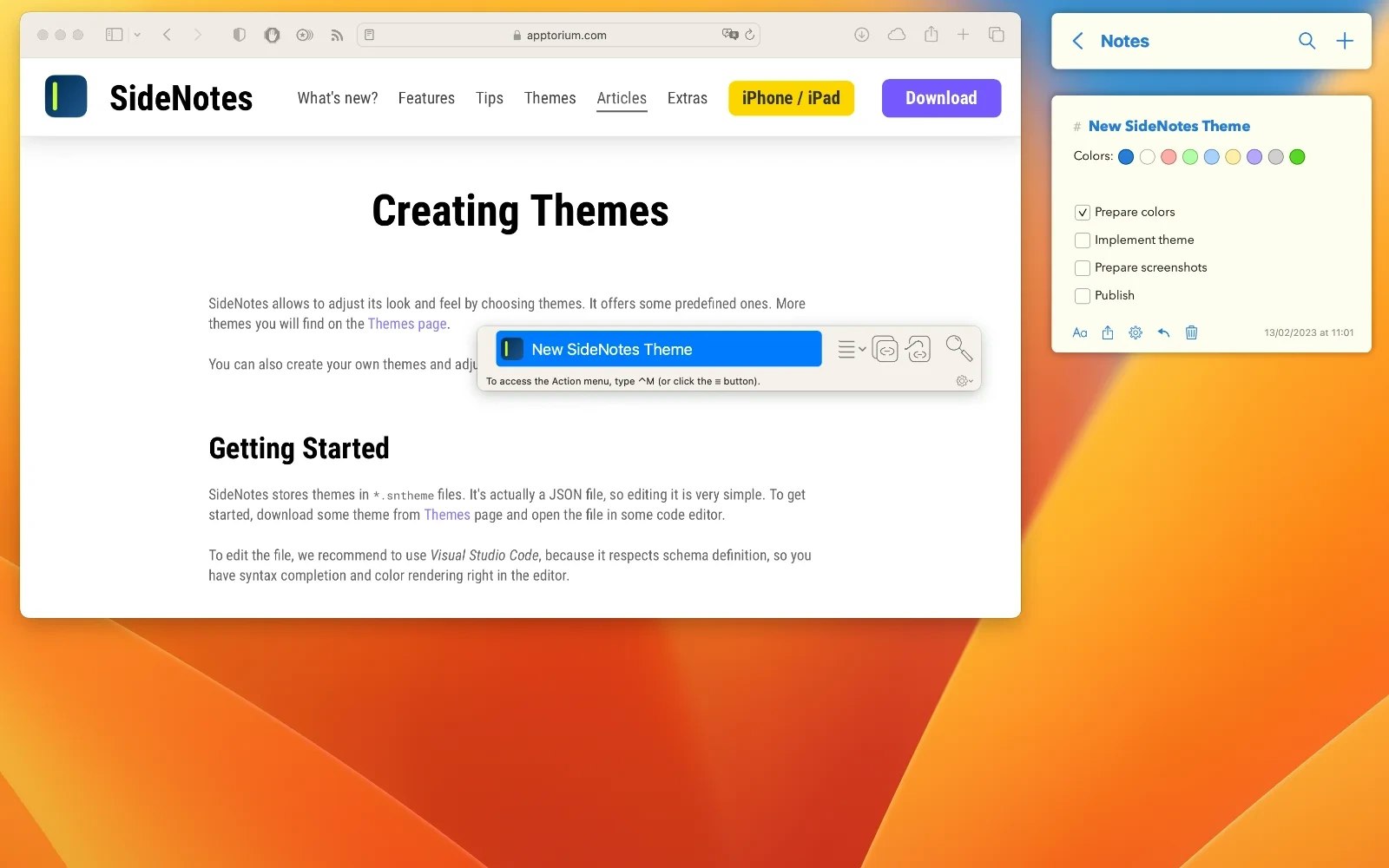Image resolution: width=1389 pixels, height=868 pixels.
Task: Pick the dark blue color swatch
Action: [x=1126, y=157]
